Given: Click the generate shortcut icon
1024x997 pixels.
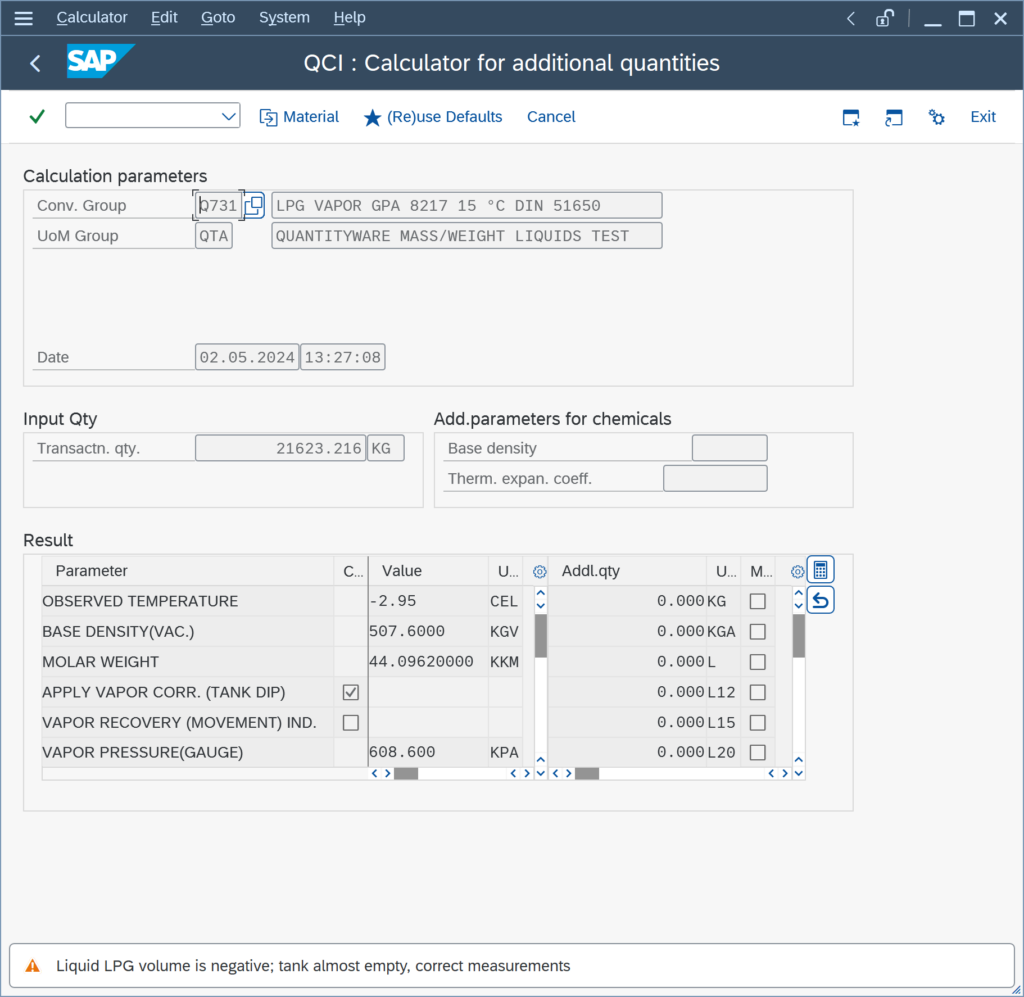Looking at the screenshot, I should (893, 118).
